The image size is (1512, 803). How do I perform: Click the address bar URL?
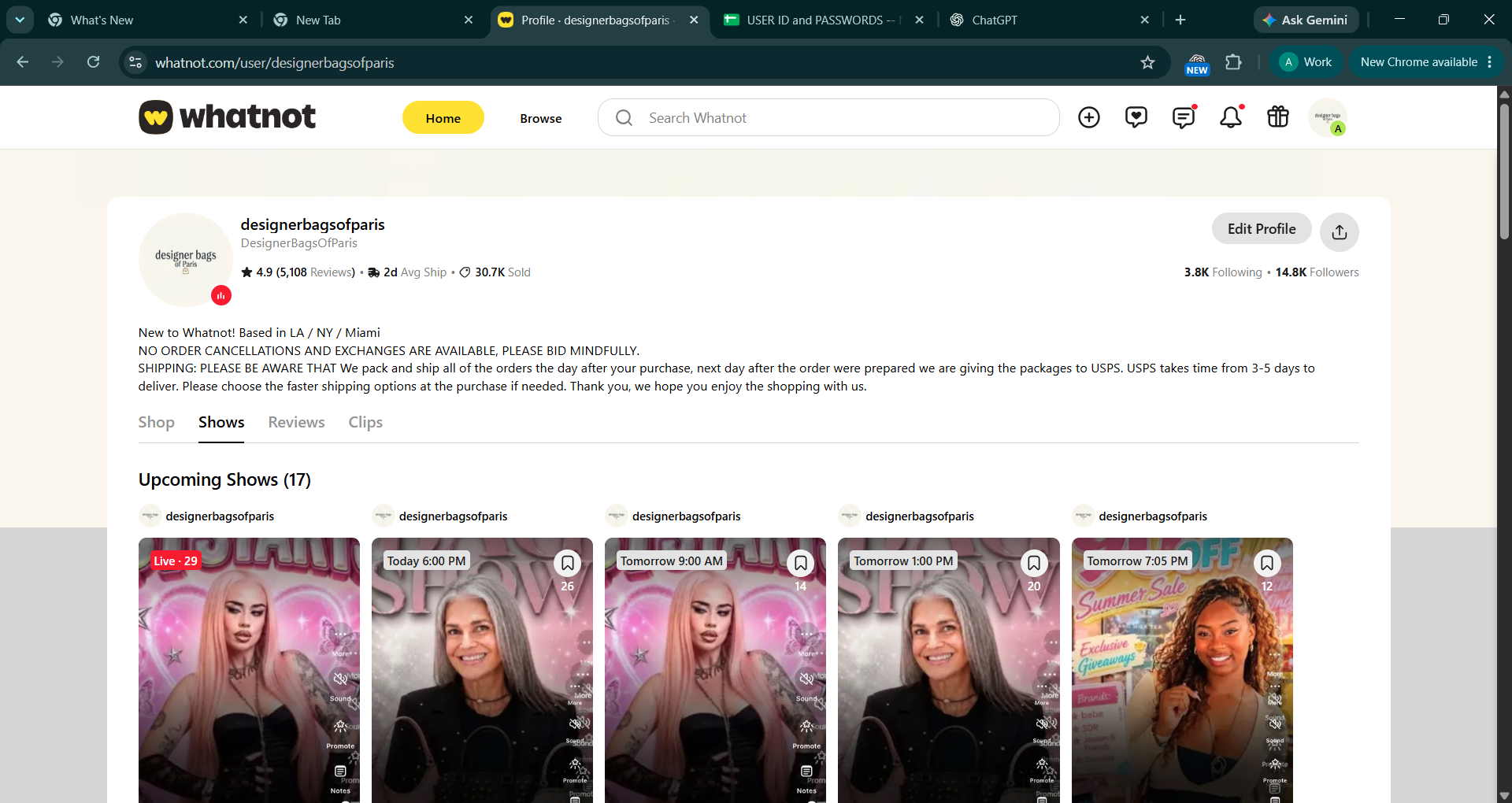[275, 62]
